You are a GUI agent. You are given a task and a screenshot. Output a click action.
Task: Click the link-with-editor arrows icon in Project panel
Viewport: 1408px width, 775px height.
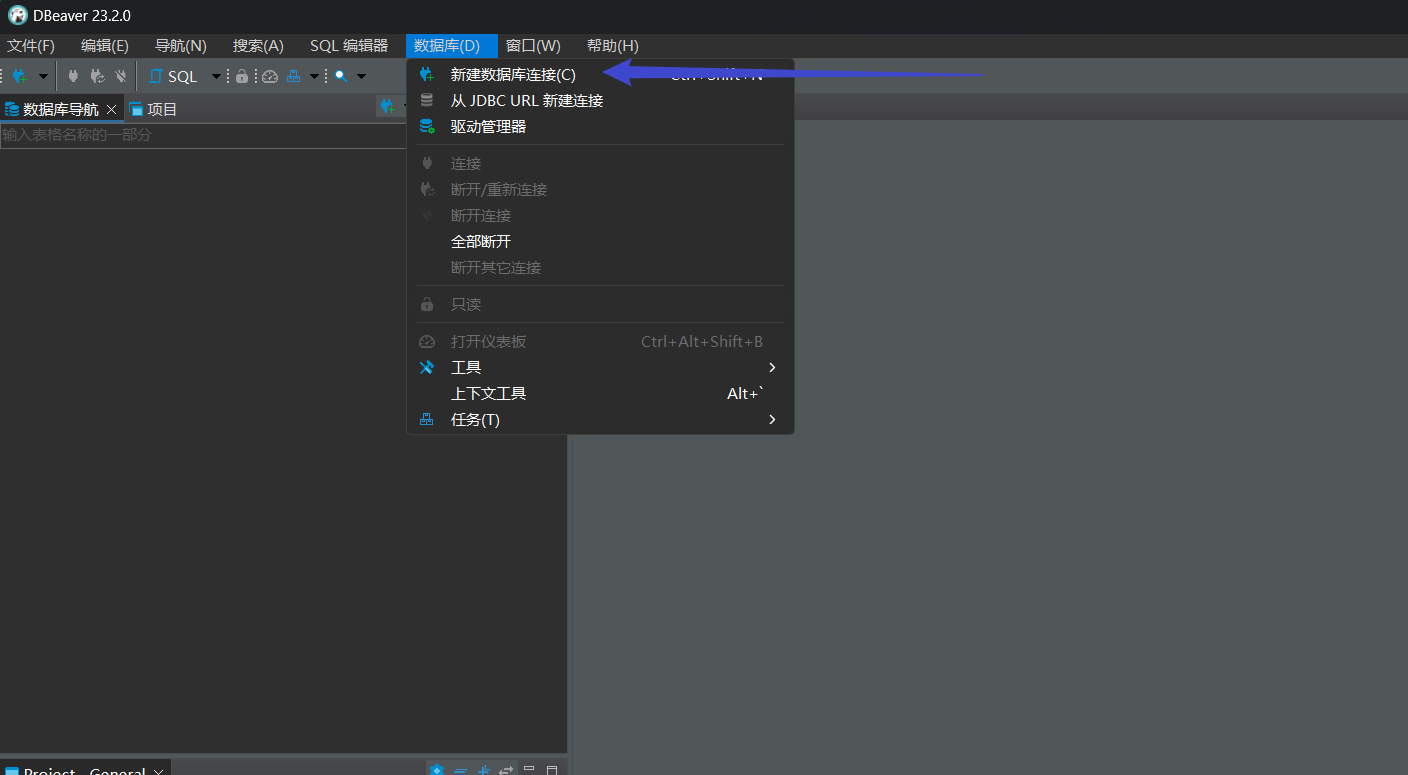506,770
